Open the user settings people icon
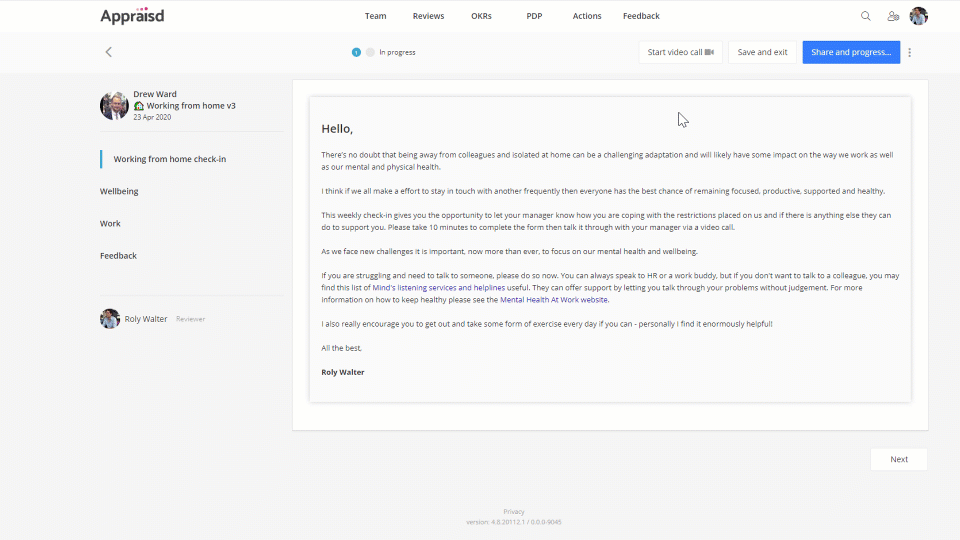This screenshot has width=960, height=540. click(893, 16)
